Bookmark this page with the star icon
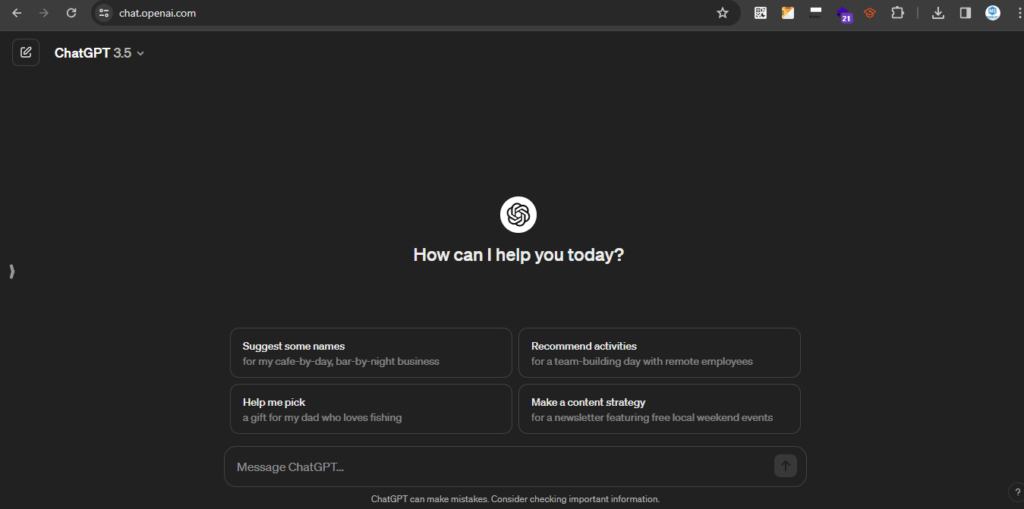The width and height of the screenshot is (1024, 509). (722, 13)
